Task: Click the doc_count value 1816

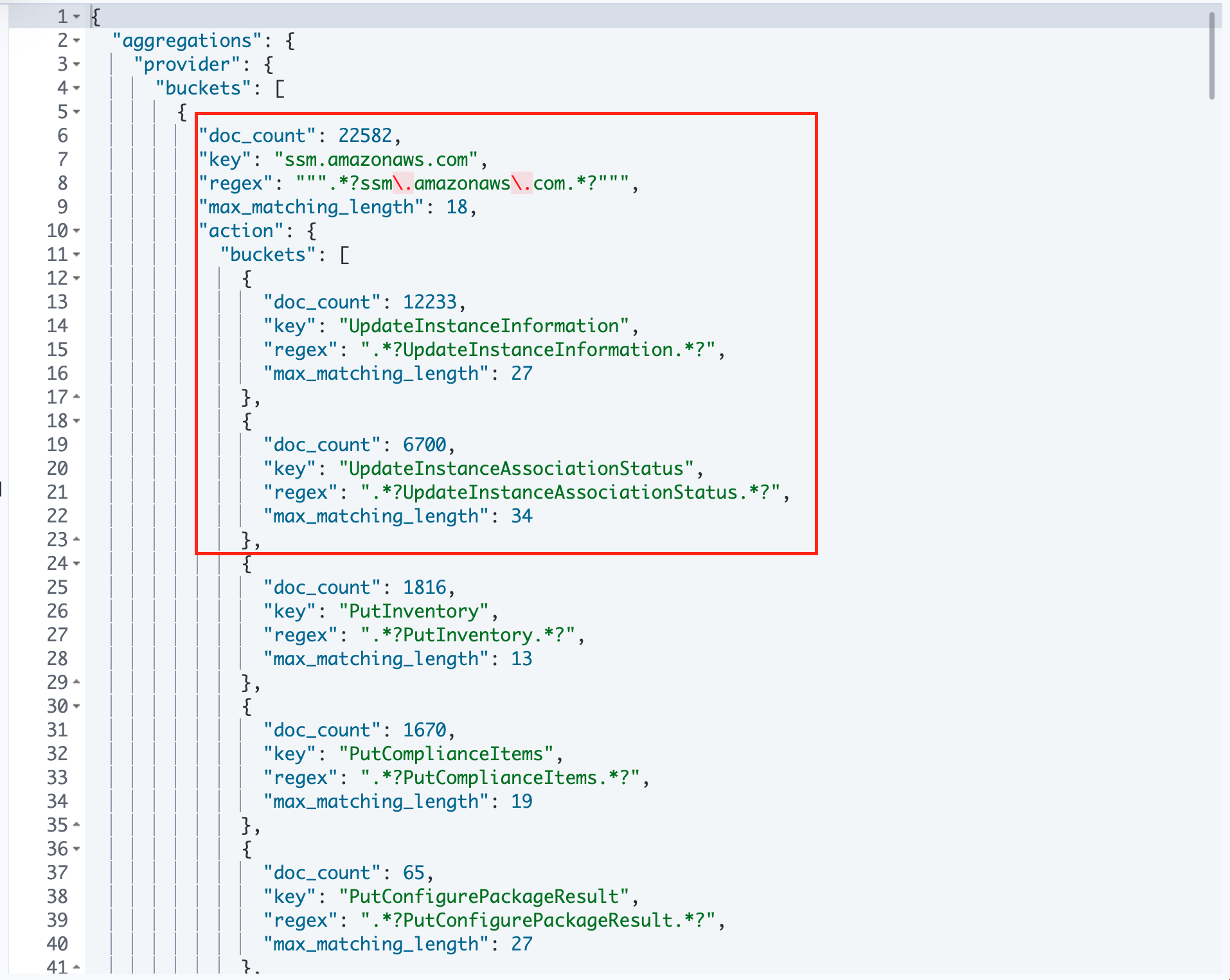Action: point(424,587)
